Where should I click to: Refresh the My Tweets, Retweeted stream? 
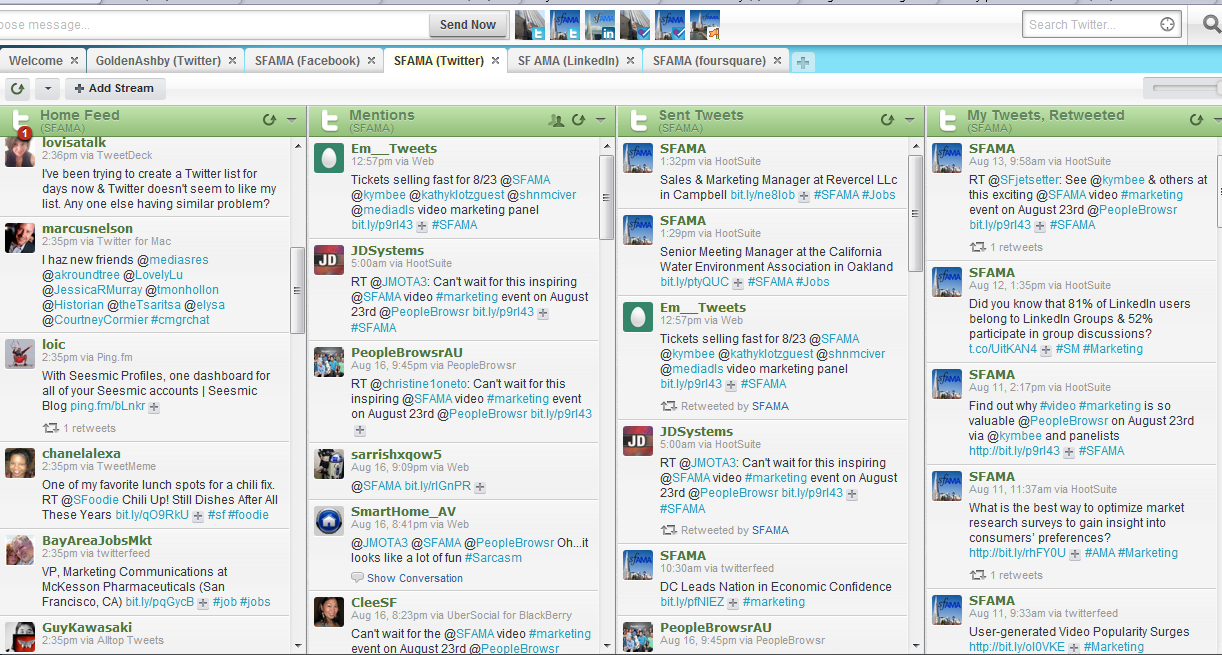tap(1196, 120)
